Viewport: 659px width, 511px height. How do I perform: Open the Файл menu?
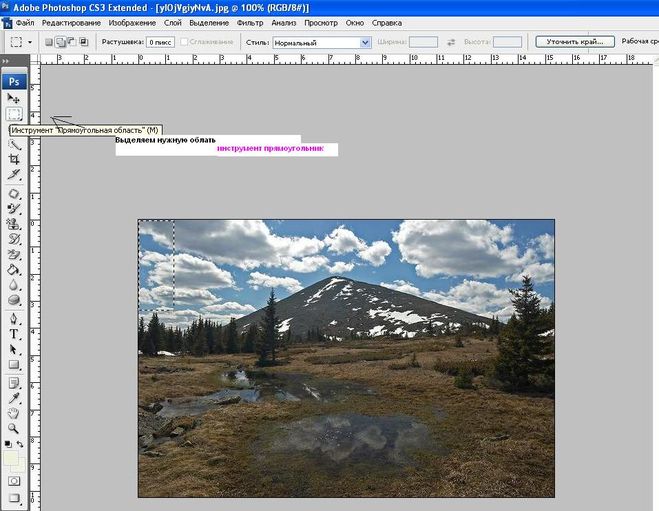[25, 23]
